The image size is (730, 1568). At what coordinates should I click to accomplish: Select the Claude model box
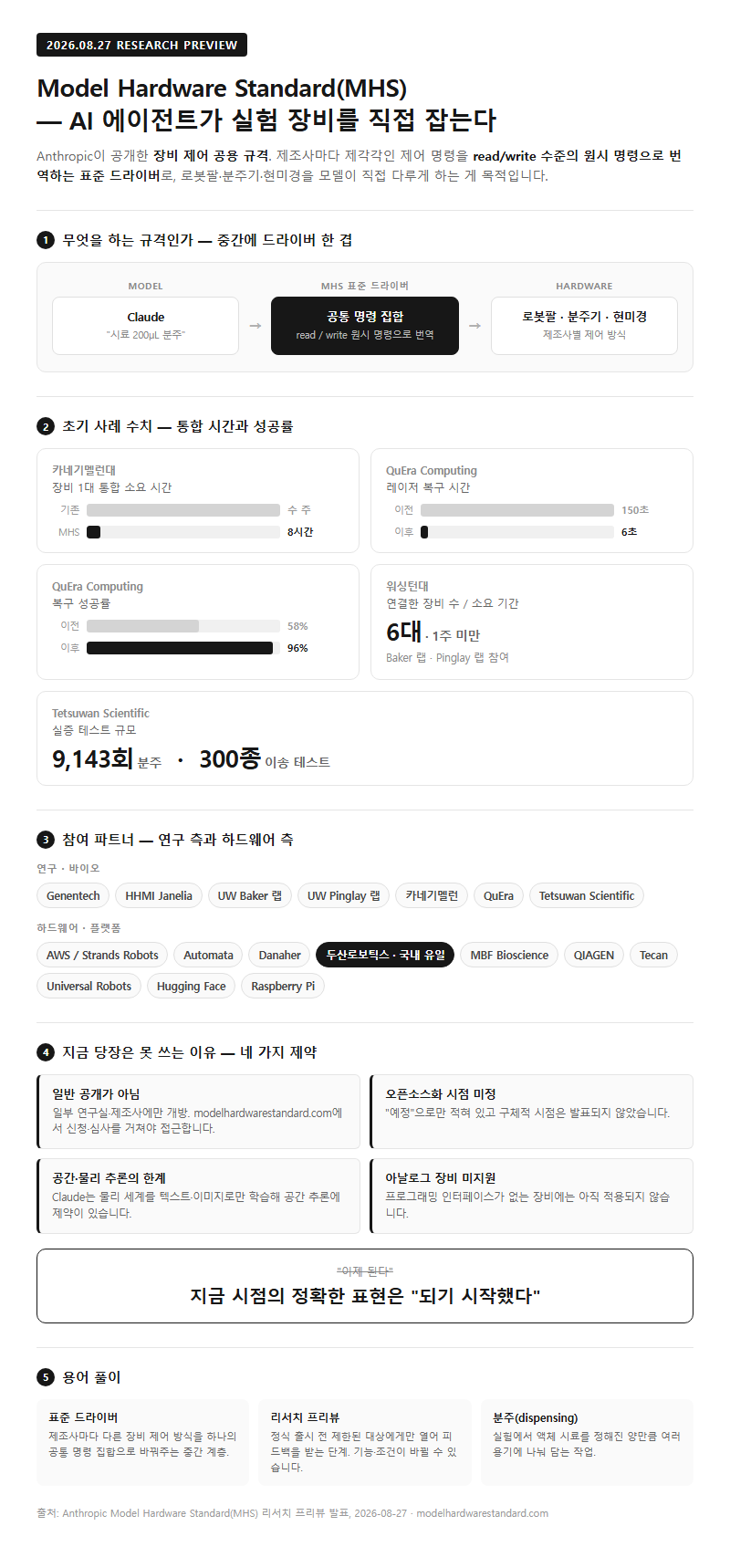click(145, 325)
